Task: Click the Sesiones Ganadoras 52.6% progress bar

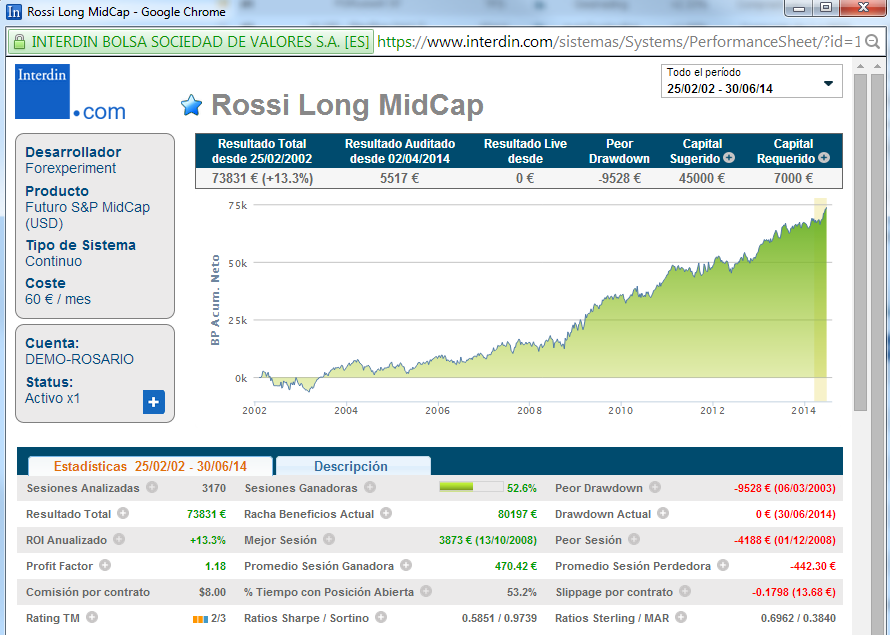Action: (x=471, y=487)
